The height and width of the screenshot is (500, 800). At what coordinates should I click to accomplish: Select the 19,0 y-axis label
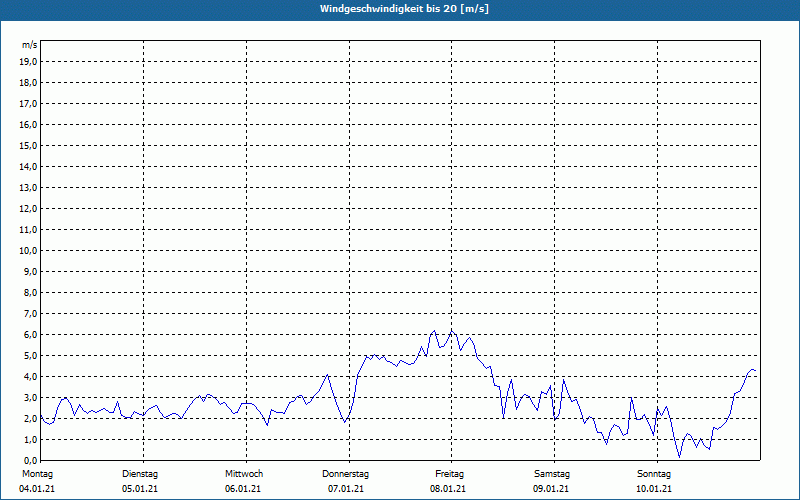click(x=28, y=62)
